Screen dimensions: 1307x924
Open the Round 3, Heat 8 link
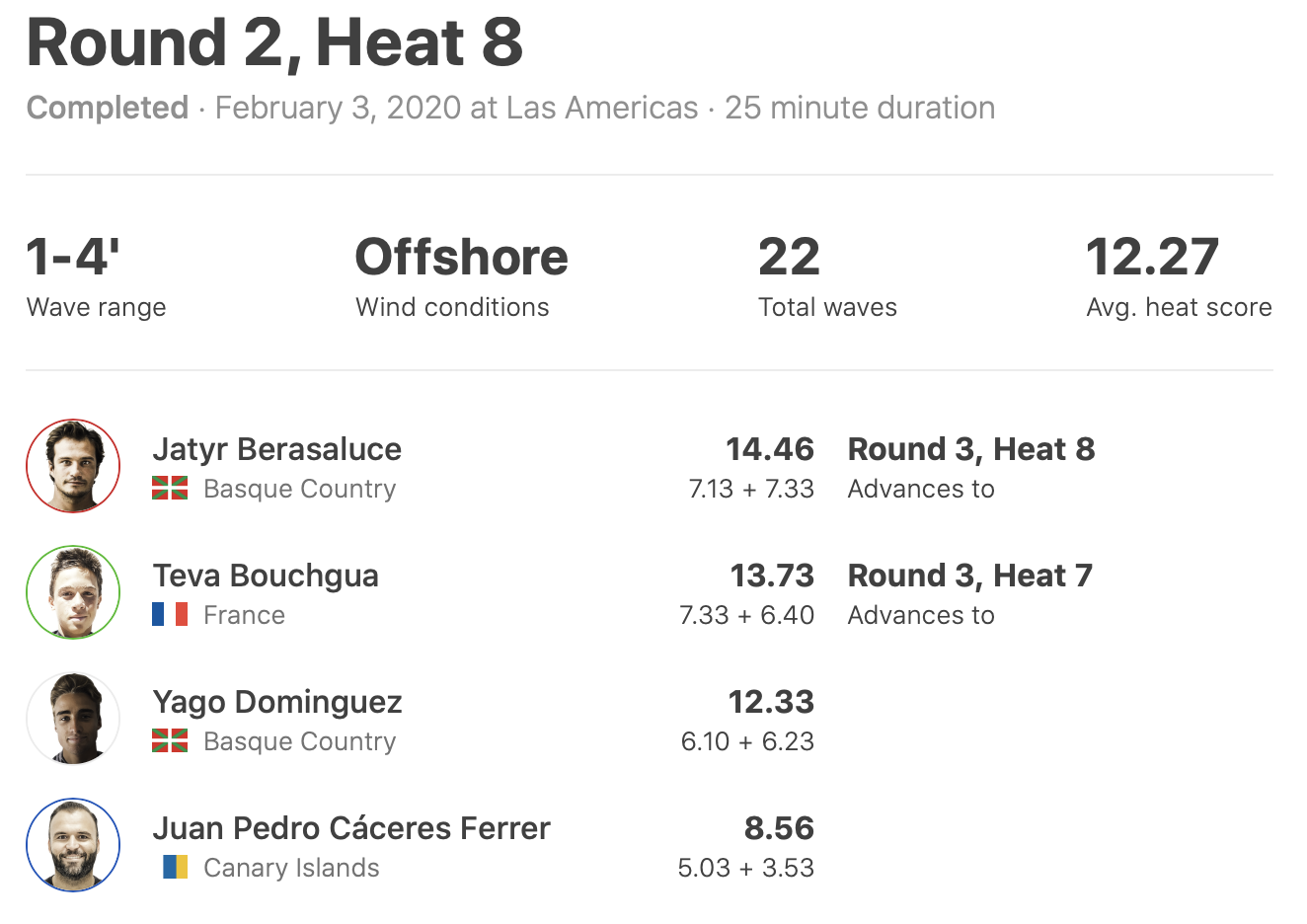pyautogui.click(x=971, y=449)
